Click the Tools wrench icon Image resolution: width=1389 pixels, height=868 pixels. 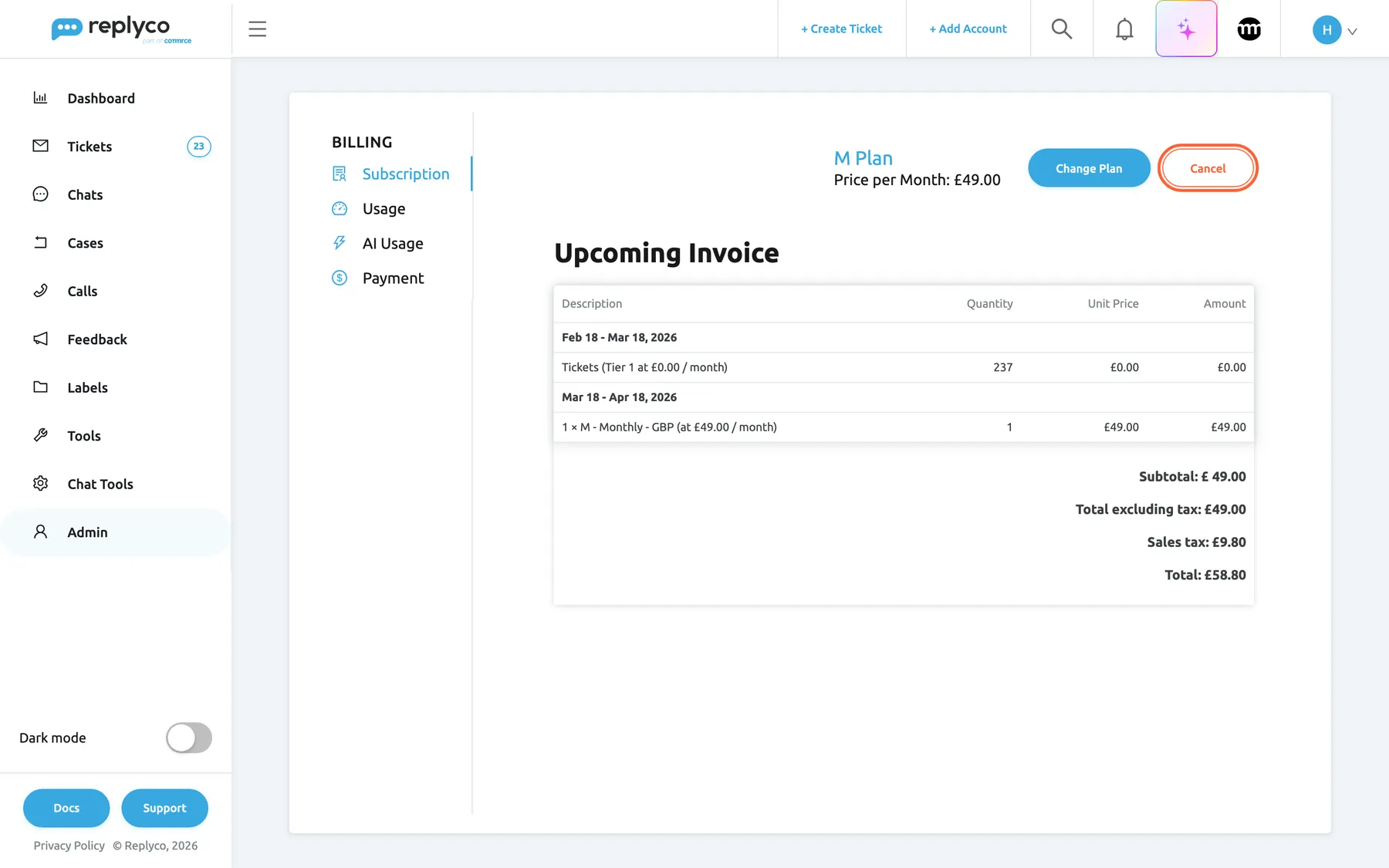40,435
